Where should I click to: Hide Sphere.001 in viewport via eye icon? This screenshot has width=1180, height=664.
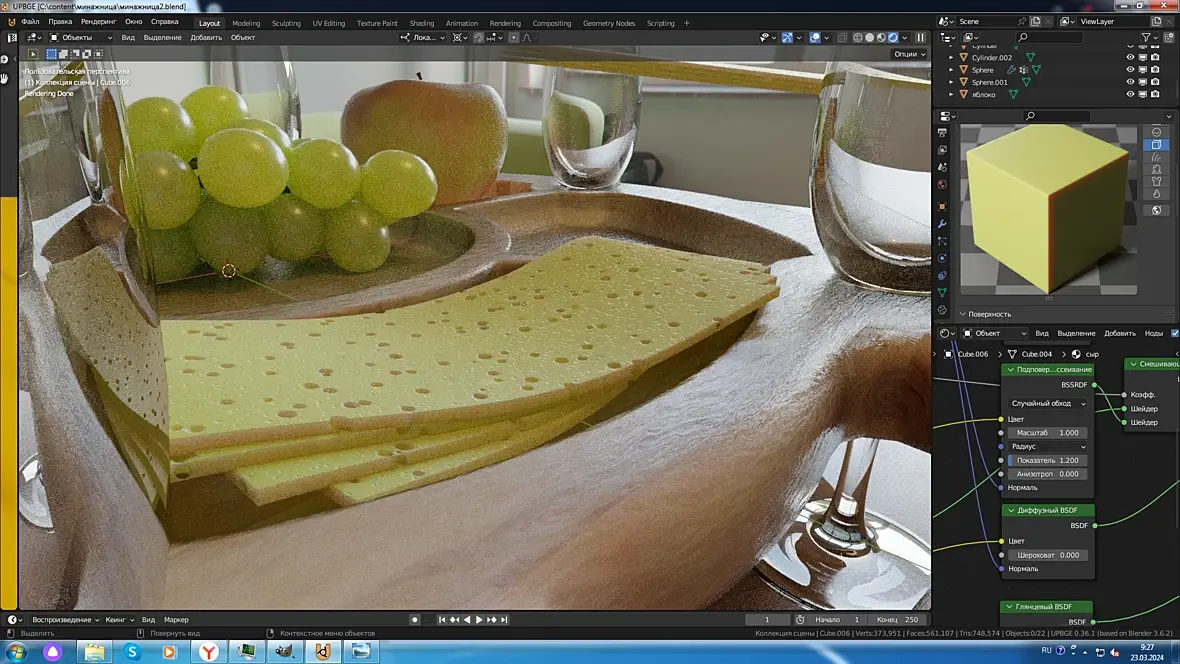(1130, 82)
